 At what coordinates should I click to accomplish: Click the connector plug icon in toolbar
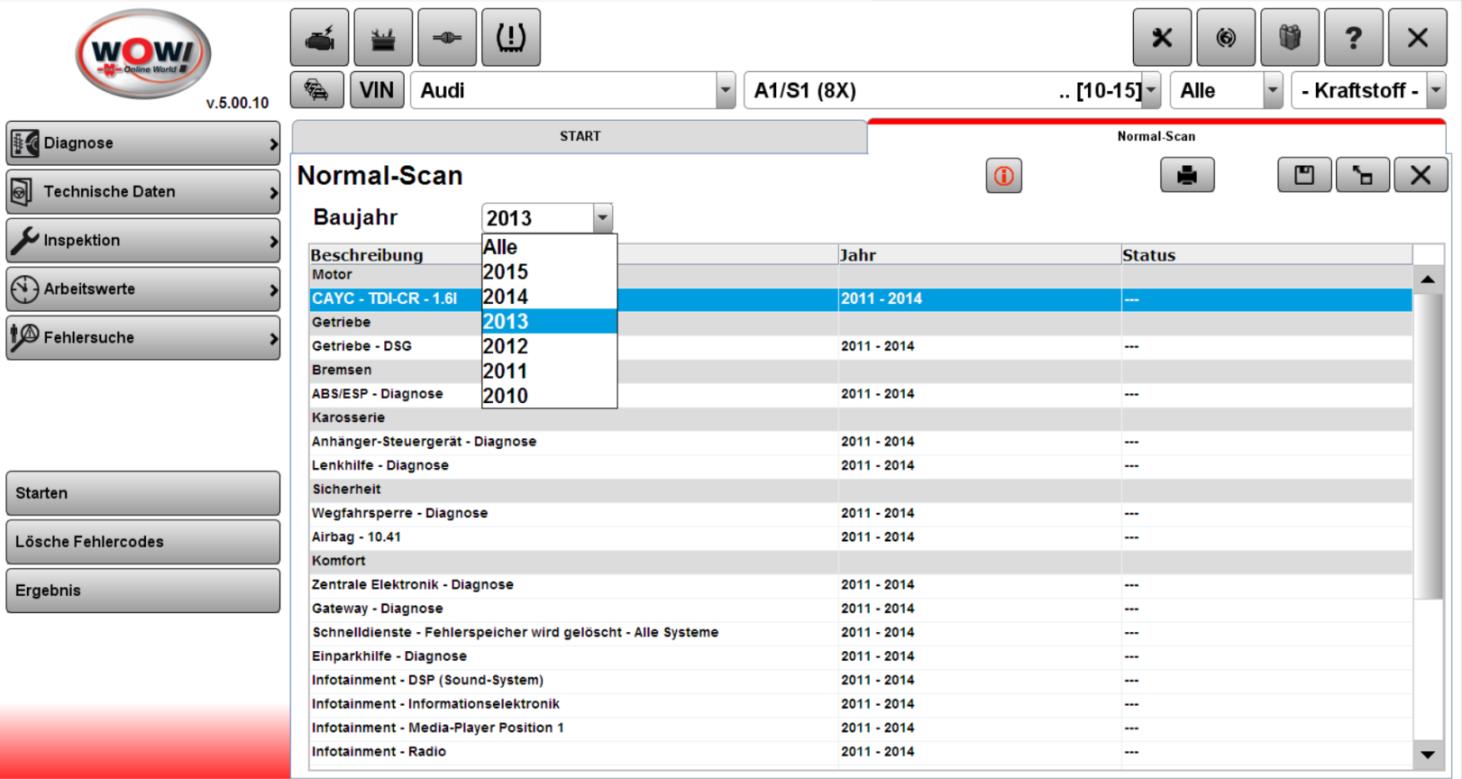pyautogui.click(x=447, y=37)
